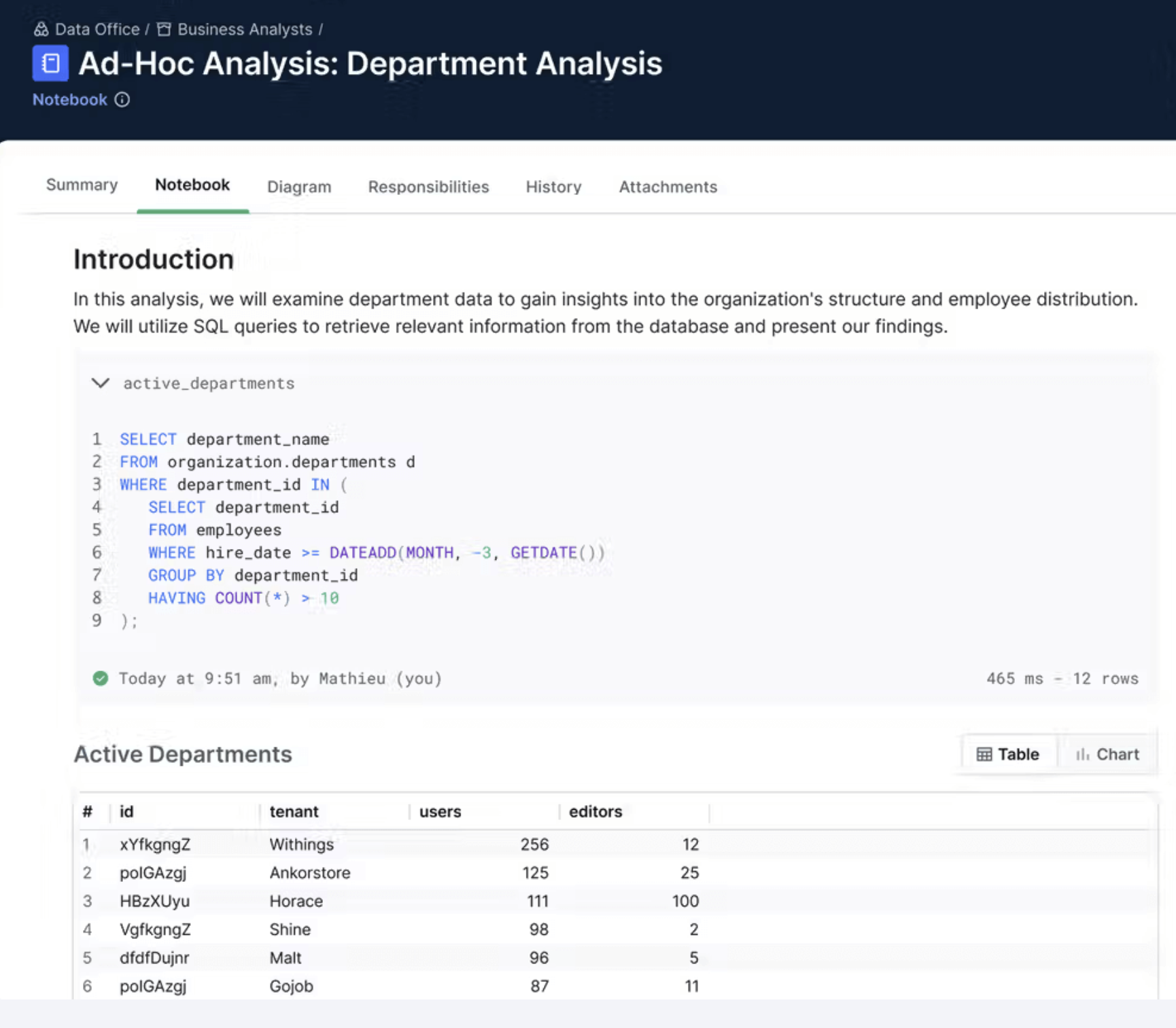Select the Withings table row
This screenshot has width=1176, height=1028.
pos(302,844)
